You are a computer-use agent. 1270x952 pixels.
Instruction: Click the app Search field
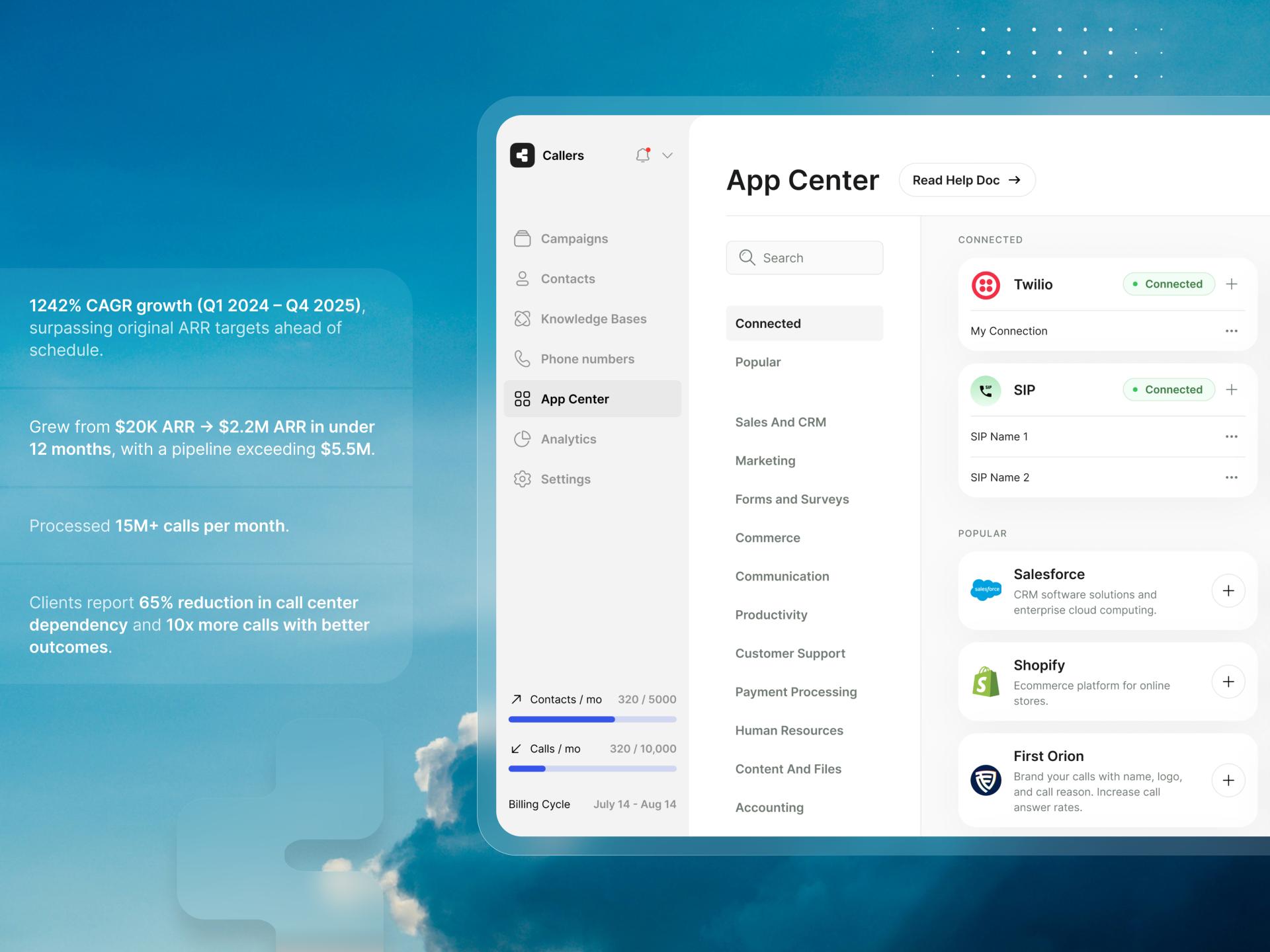(804, 258)
